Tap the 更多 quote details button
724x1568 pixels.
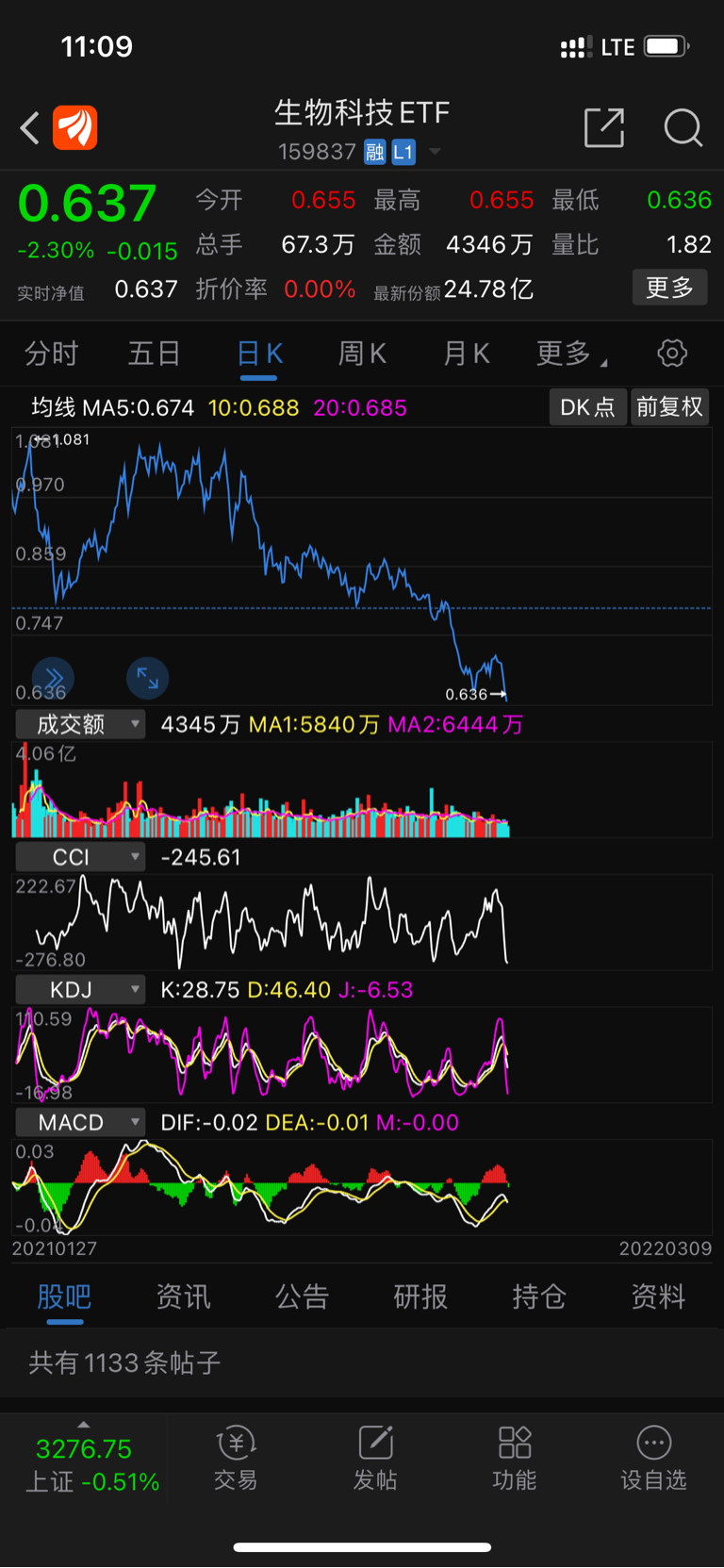[669, 288]
